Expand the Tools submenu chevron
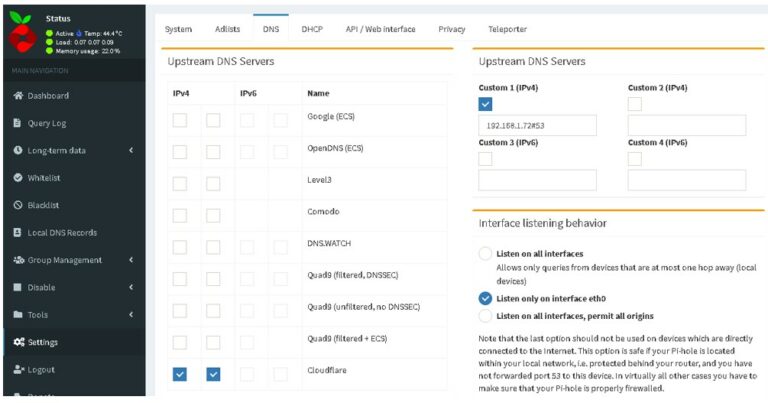 131,315
